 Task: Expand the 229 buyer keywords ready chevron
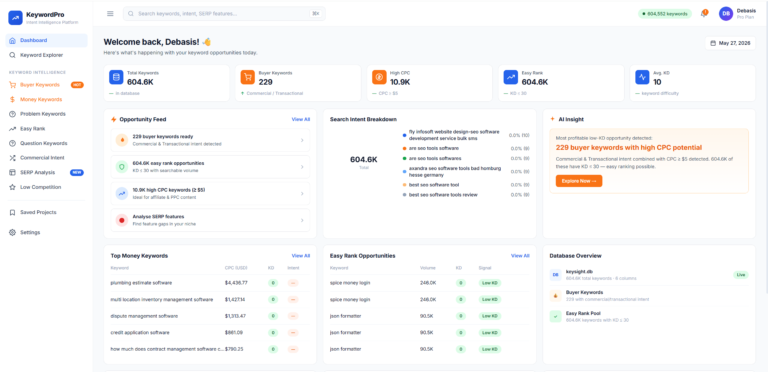point(302,140)
